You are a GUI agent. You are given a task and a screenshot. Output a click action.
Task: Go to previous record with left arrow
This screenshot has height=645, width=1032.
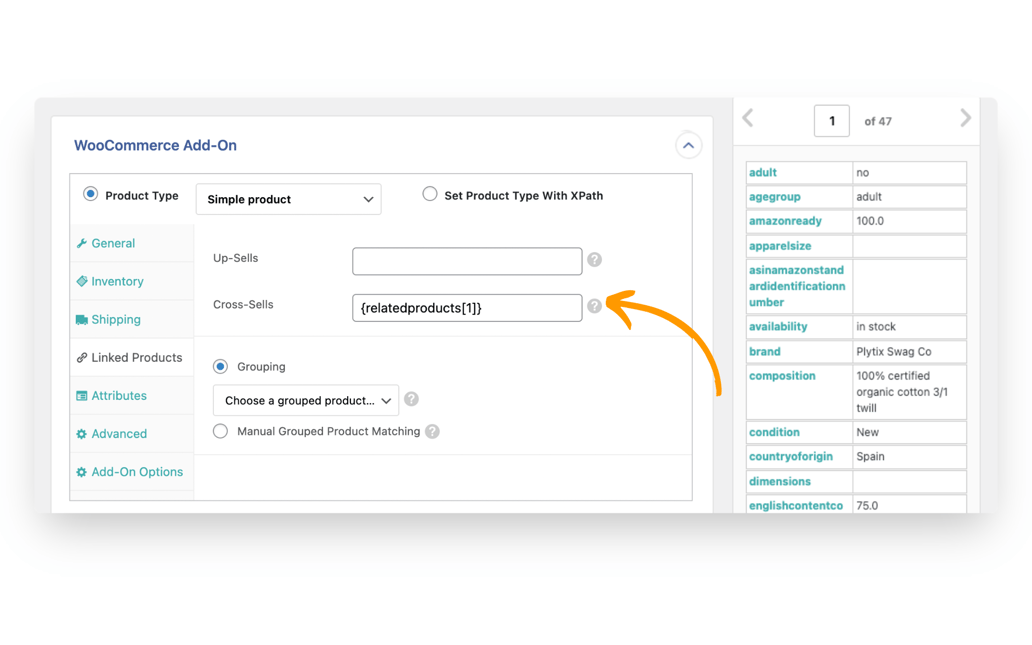748,117
